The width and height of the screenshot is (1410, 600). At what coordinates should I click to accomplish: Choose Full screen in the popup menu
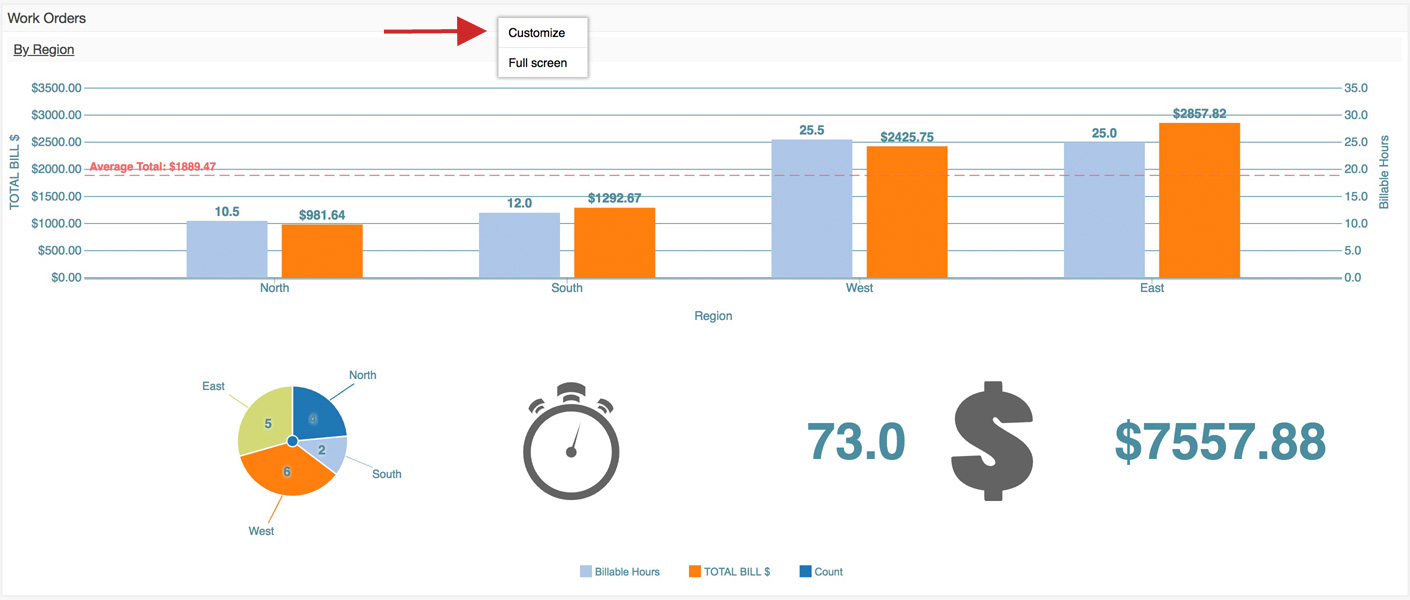[x=538, y=63]
